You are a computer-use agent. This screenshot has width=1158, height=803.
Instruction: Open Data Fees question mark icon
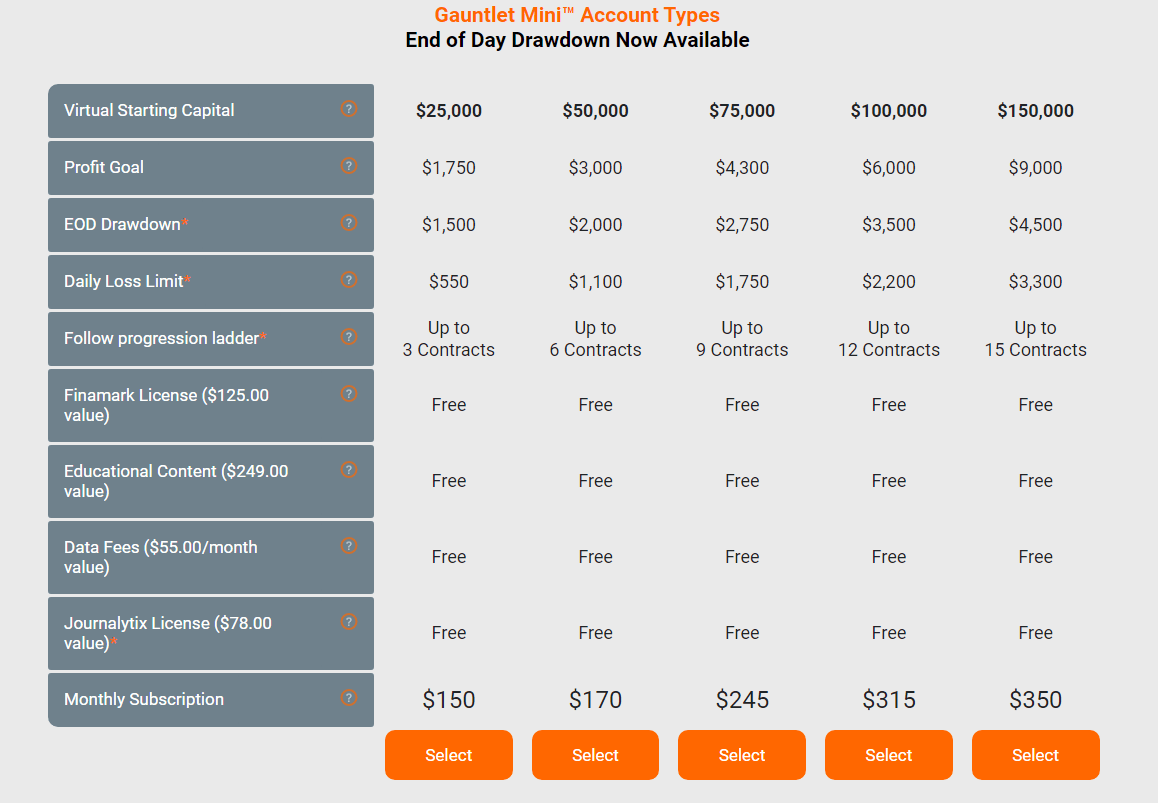(349, 546)
